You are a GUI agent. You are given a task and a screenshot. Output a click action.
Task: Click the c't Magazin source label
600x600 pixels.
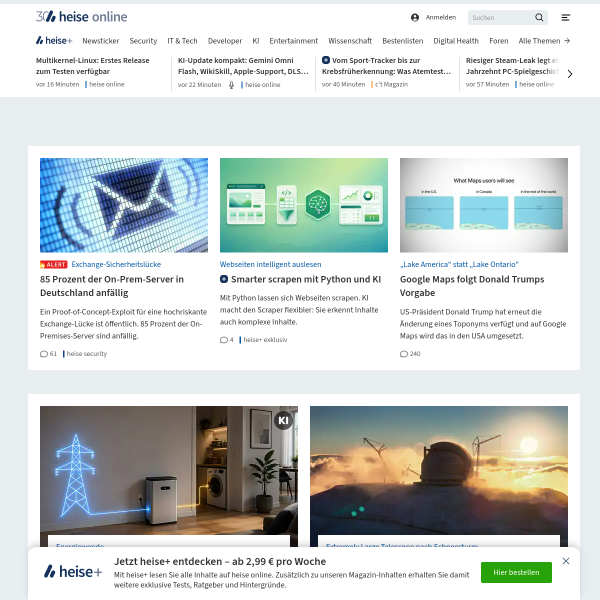(x=391, y=85)
